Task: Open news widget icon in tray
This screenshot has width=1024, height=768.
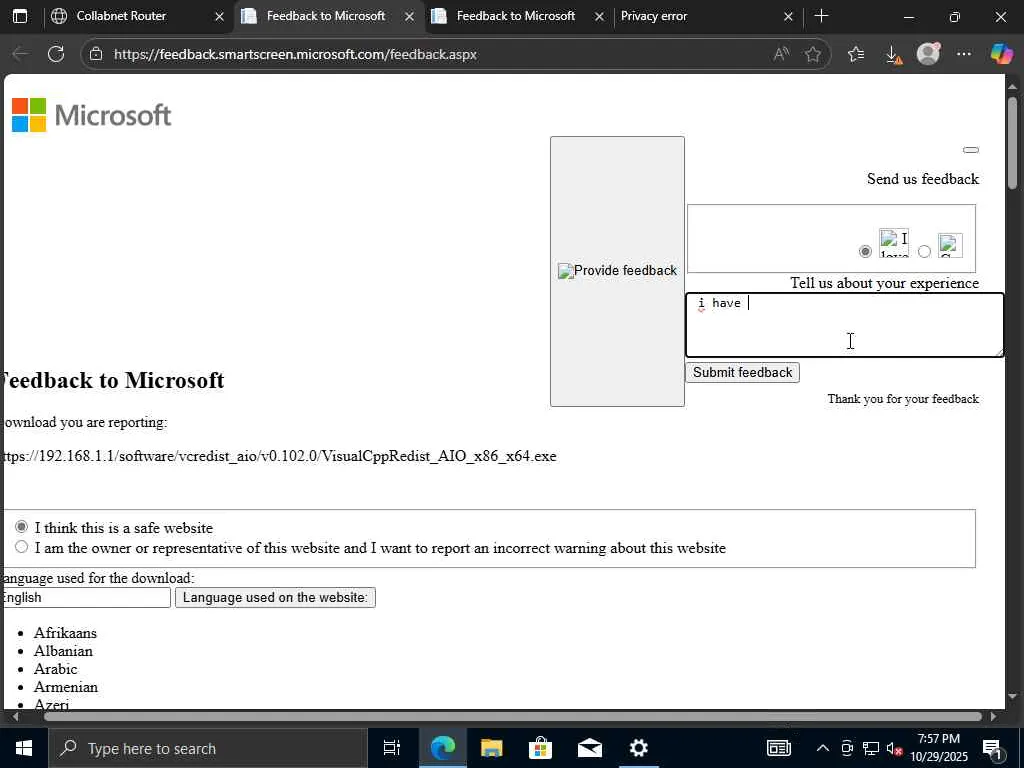Action: coord(778,748)
